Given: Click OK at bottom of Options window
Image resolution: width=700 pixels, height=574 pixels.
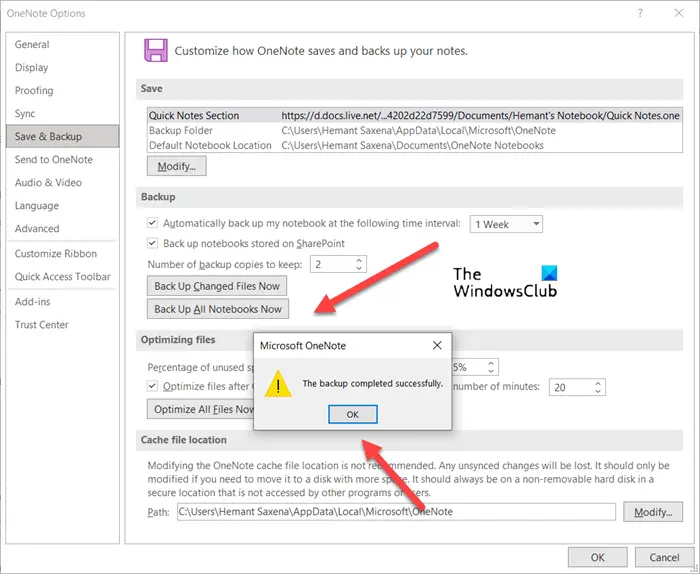Looking at the screenshot, I should (597, 557).
